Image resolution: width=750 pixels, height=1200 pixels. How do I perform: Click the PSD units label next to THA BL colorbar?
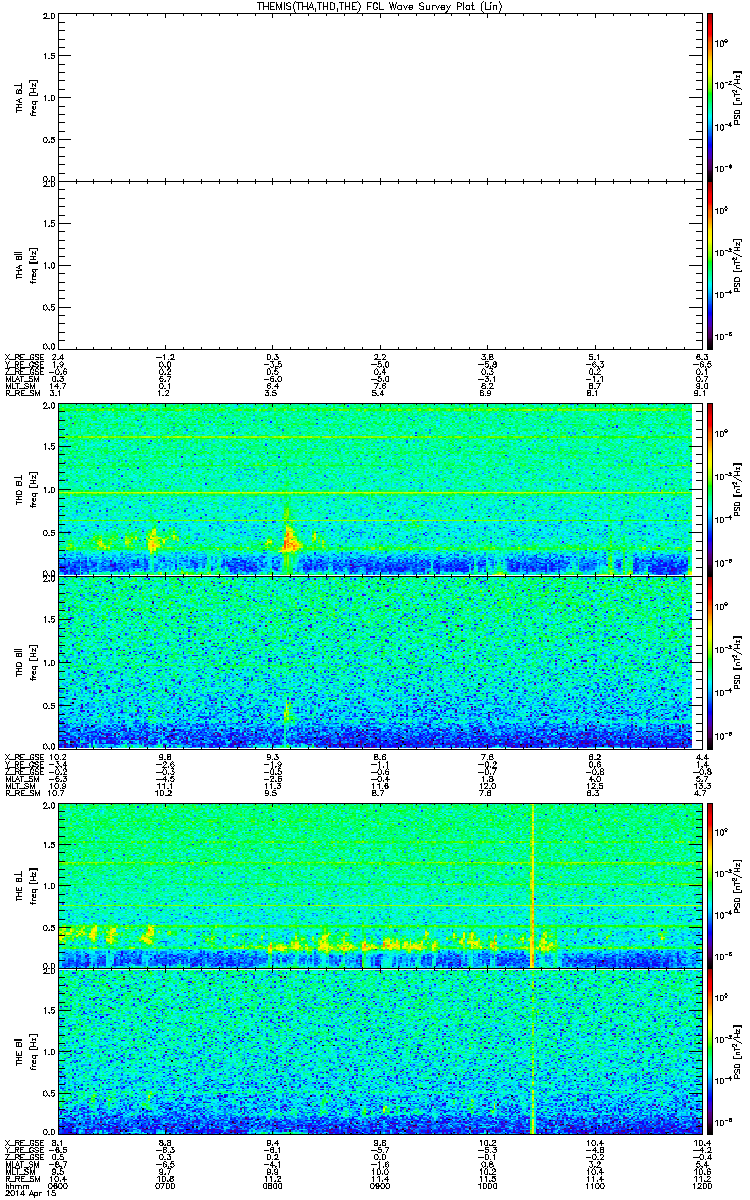pos(738,97)
